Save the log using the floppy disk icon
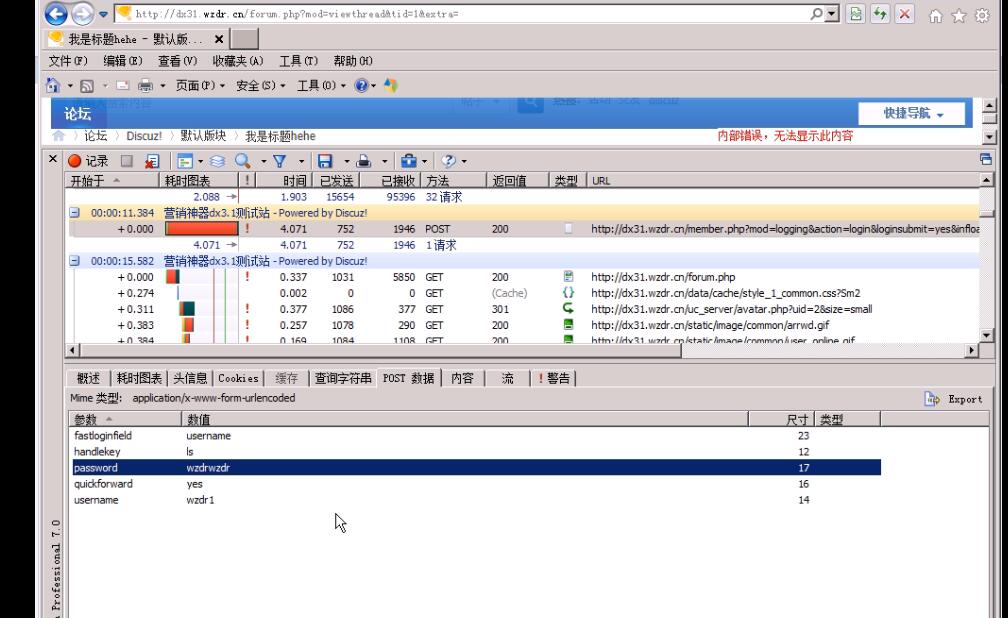The height and width of the screenshot is (618, 1008). 324,161
